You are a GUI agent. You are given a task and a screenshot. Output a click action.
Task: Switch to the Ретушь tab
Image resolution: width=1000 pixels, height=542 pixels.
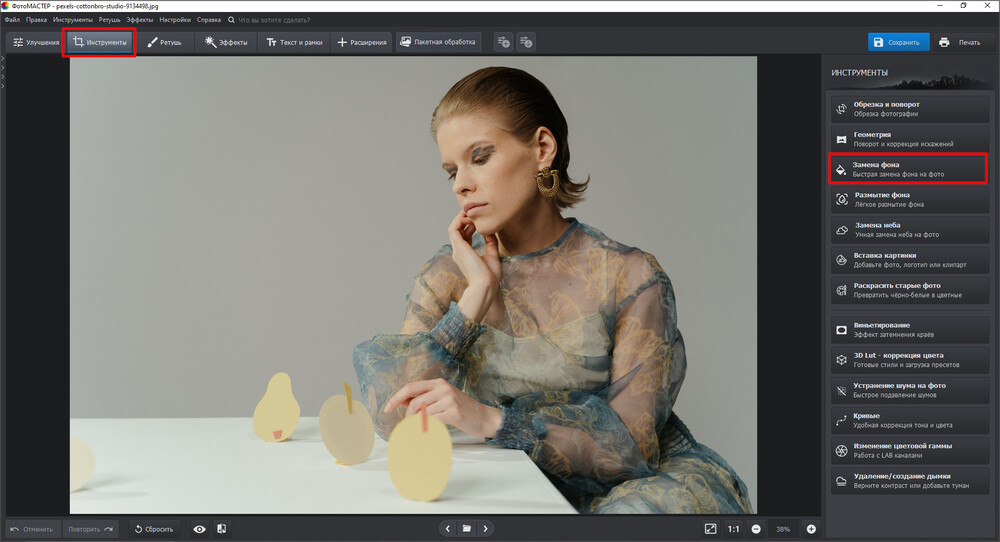165,42
